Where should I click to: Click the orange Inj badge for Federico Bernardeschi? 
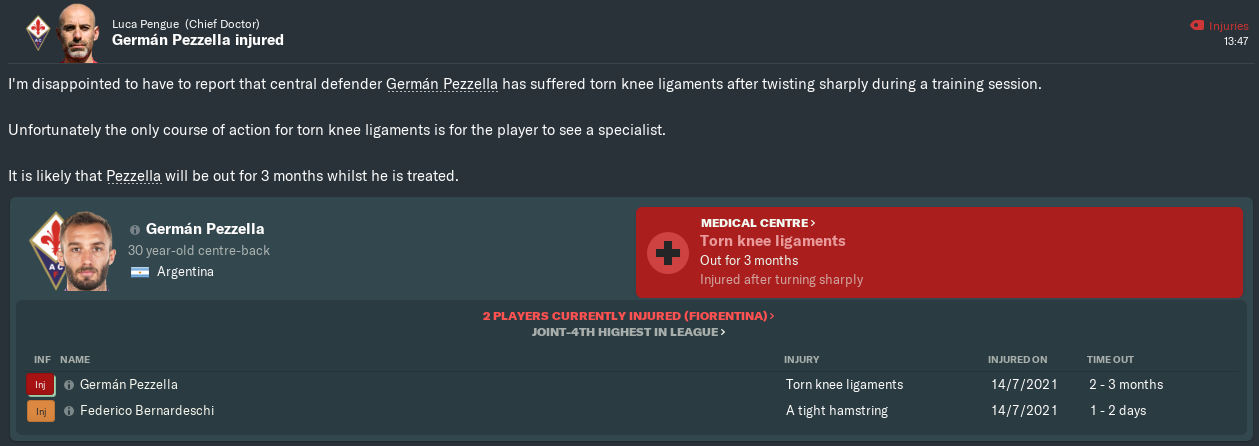41,411
